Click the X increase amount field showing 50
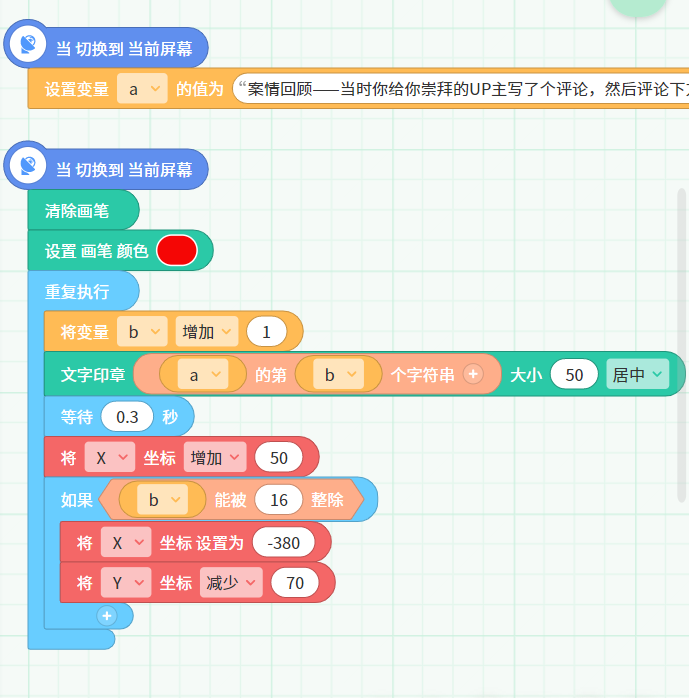This screenshot has height=698, width=689. click(x=279, y=457)
